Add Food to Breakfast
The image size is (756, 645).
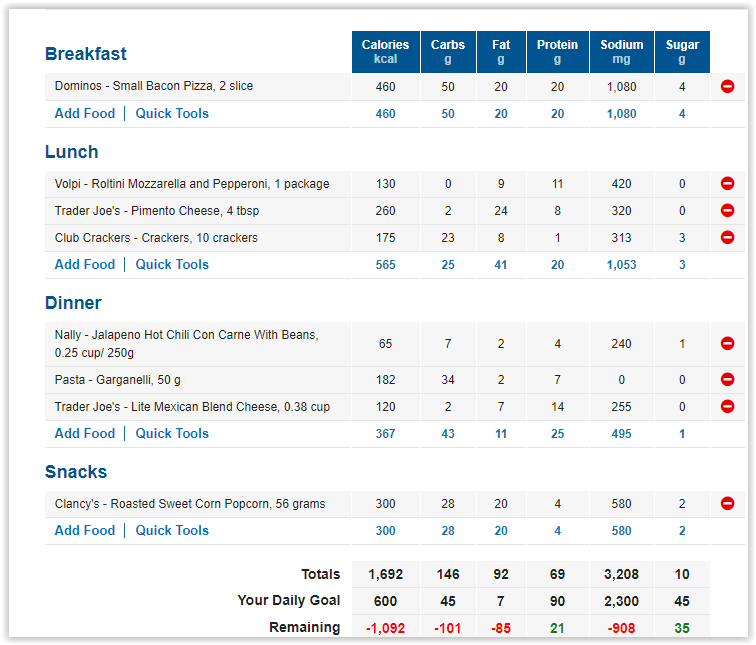coord(85,114)
